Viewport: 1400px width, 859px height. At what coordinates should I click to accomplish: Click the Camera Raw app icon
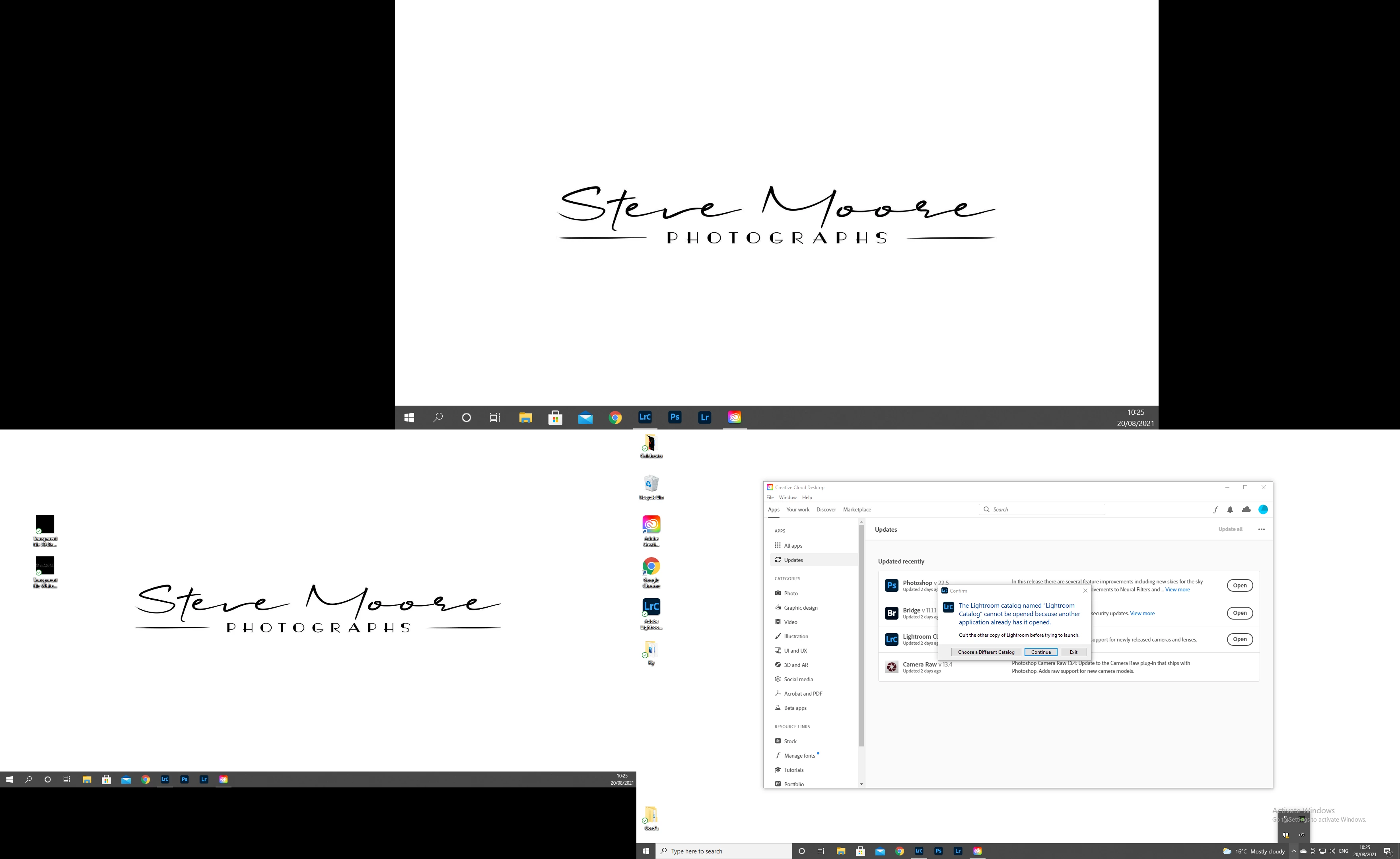click(x=891, y=667)
